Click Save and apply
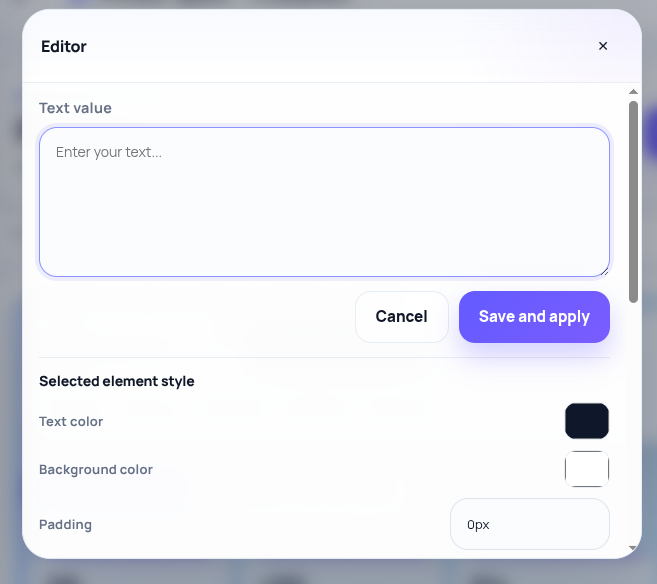 coord(534,317)
